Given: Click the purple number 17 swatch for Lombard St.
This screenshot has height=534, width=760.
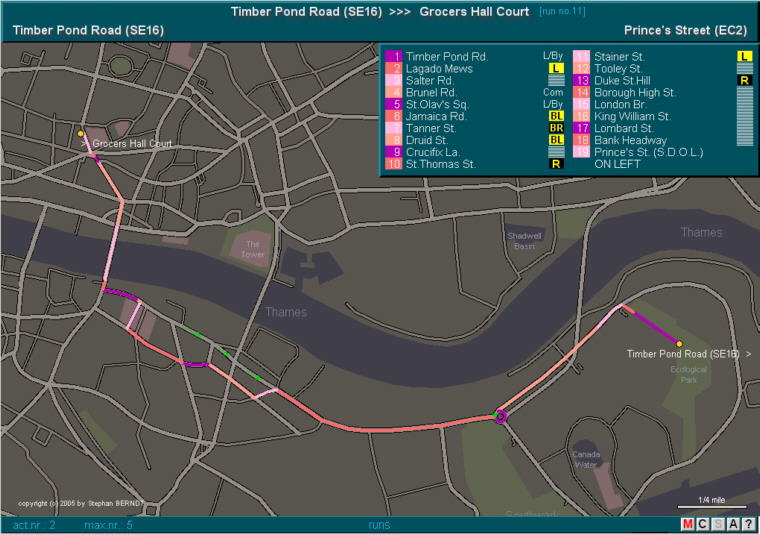Looking at the screenshot, I should click(582, 128).
